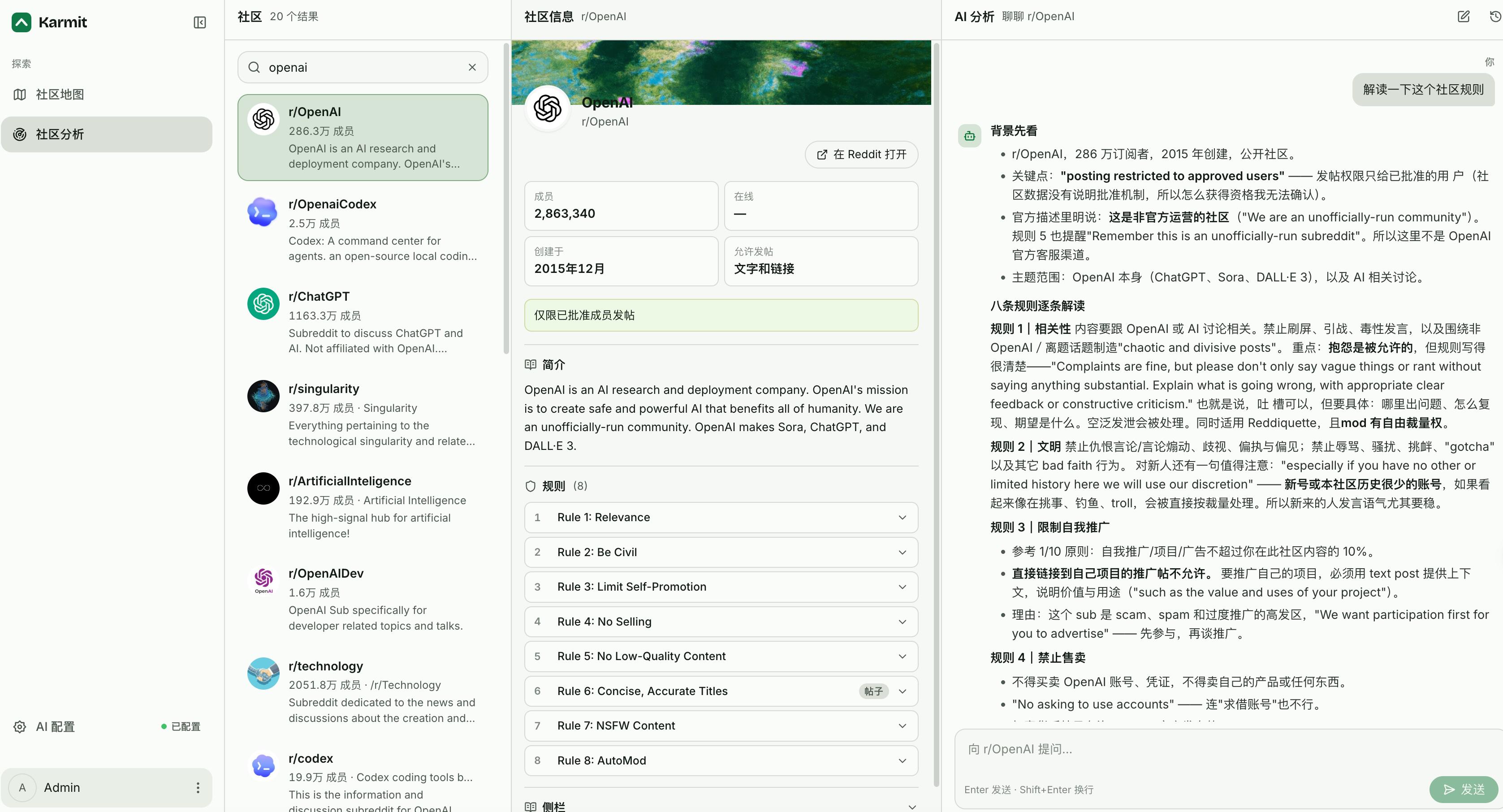Image resolution: width=1503 pixels, height=812 pixels.
Task: Click the Karmit logo icon
Action: coord(21,22)
